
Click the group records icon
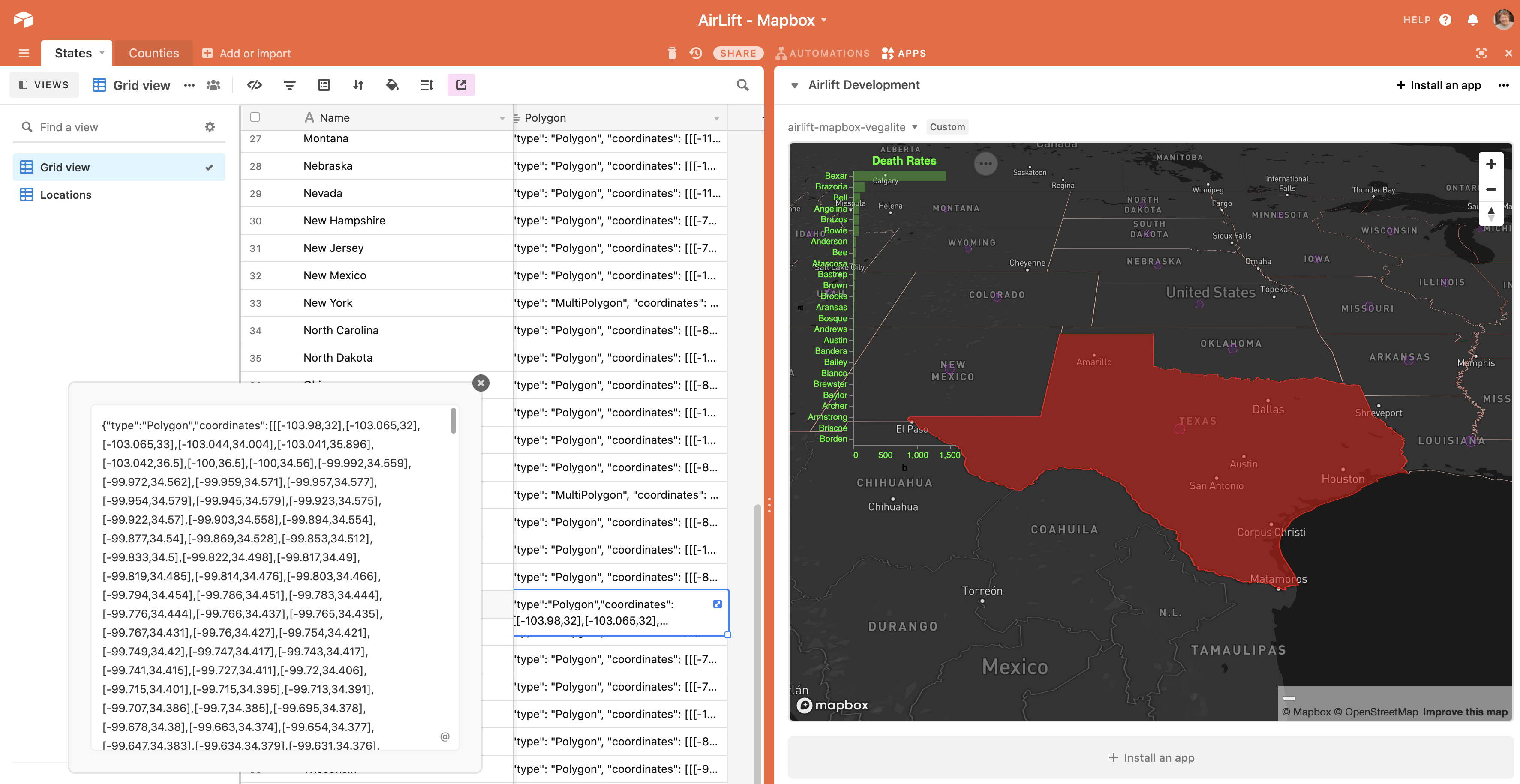(x=324, y=85)
